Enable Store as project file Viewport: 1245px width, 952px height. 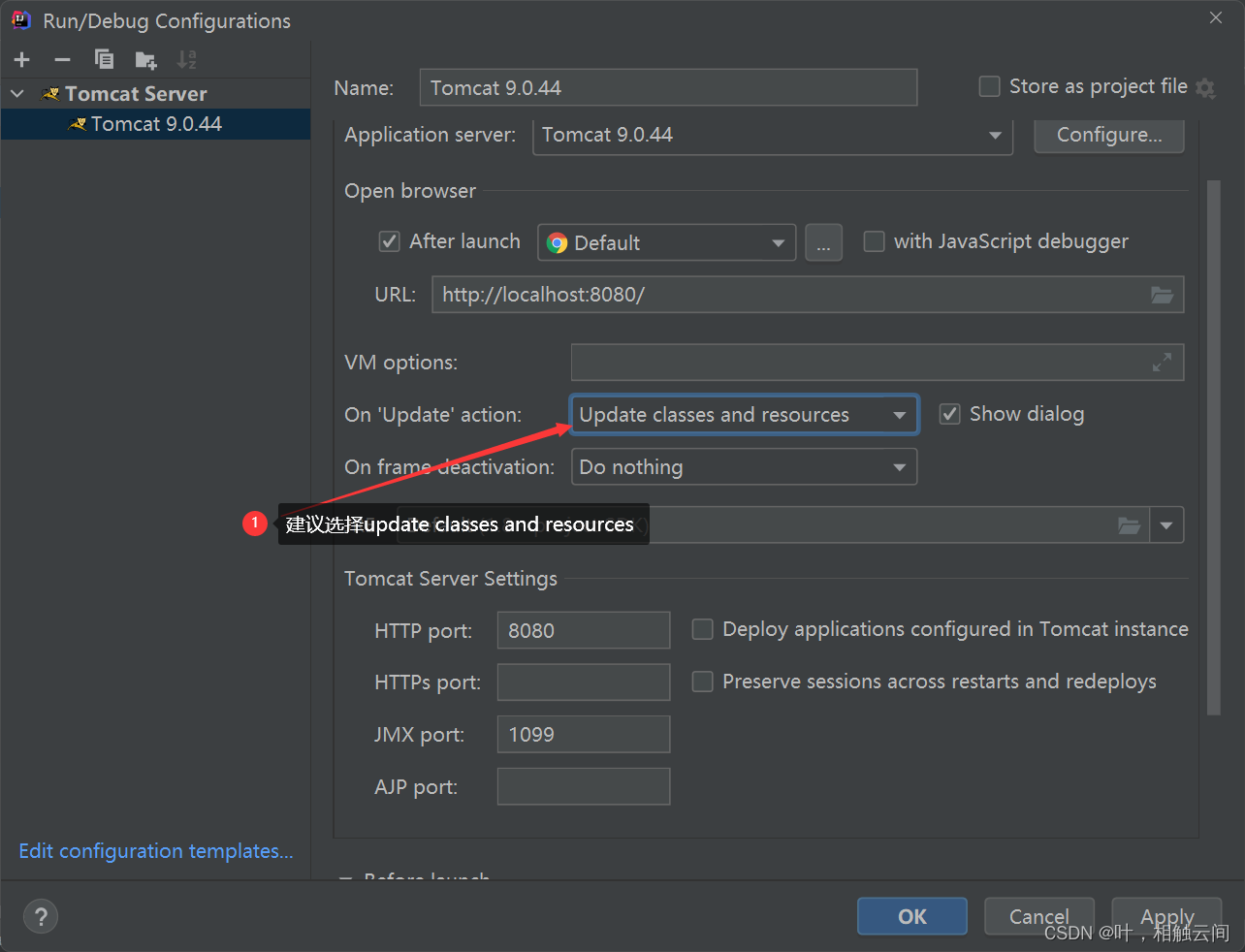click(x=989, y=86)
